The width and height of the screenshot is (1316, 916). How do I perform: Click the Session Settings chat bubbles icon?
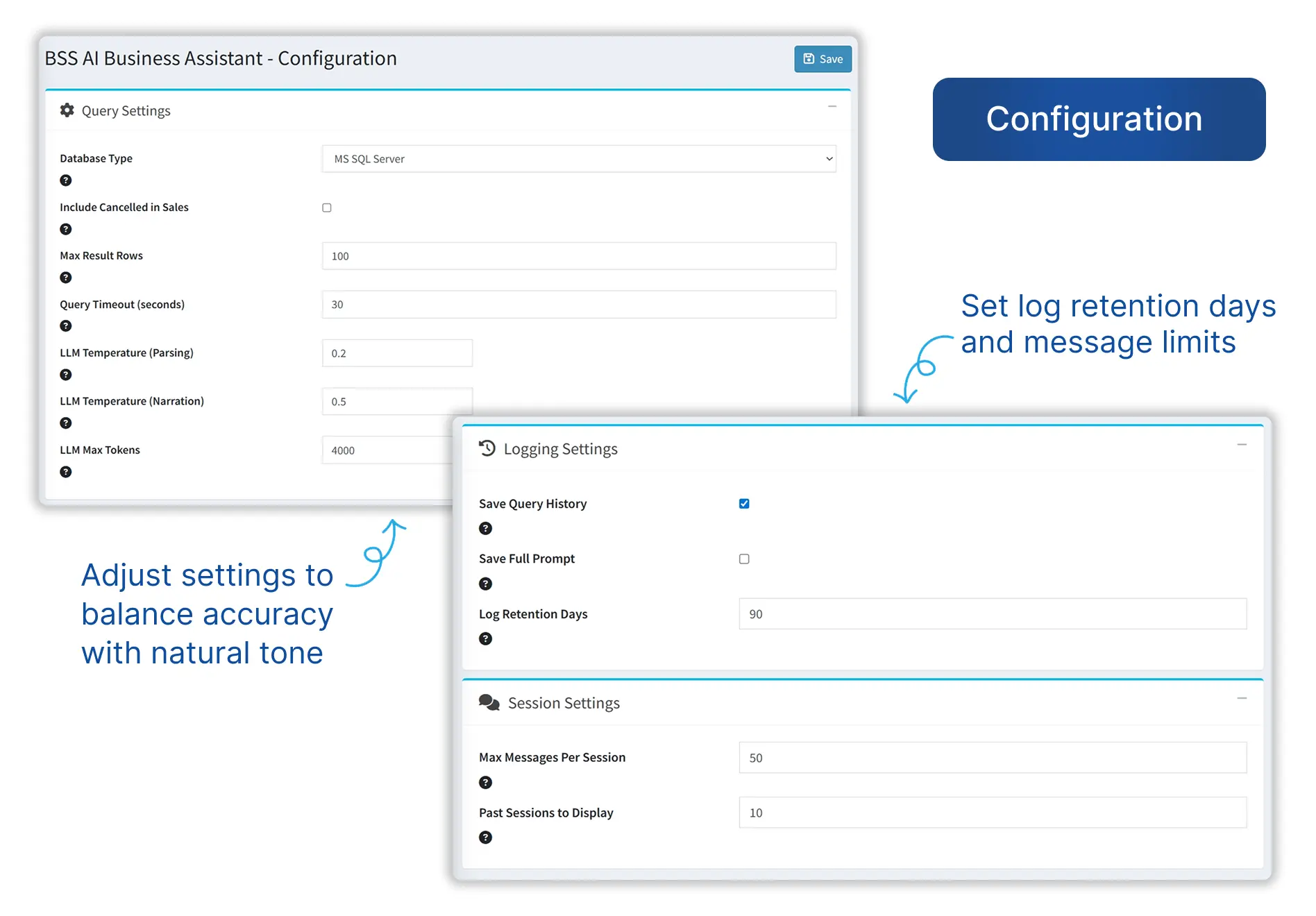[x=489, y=703]
